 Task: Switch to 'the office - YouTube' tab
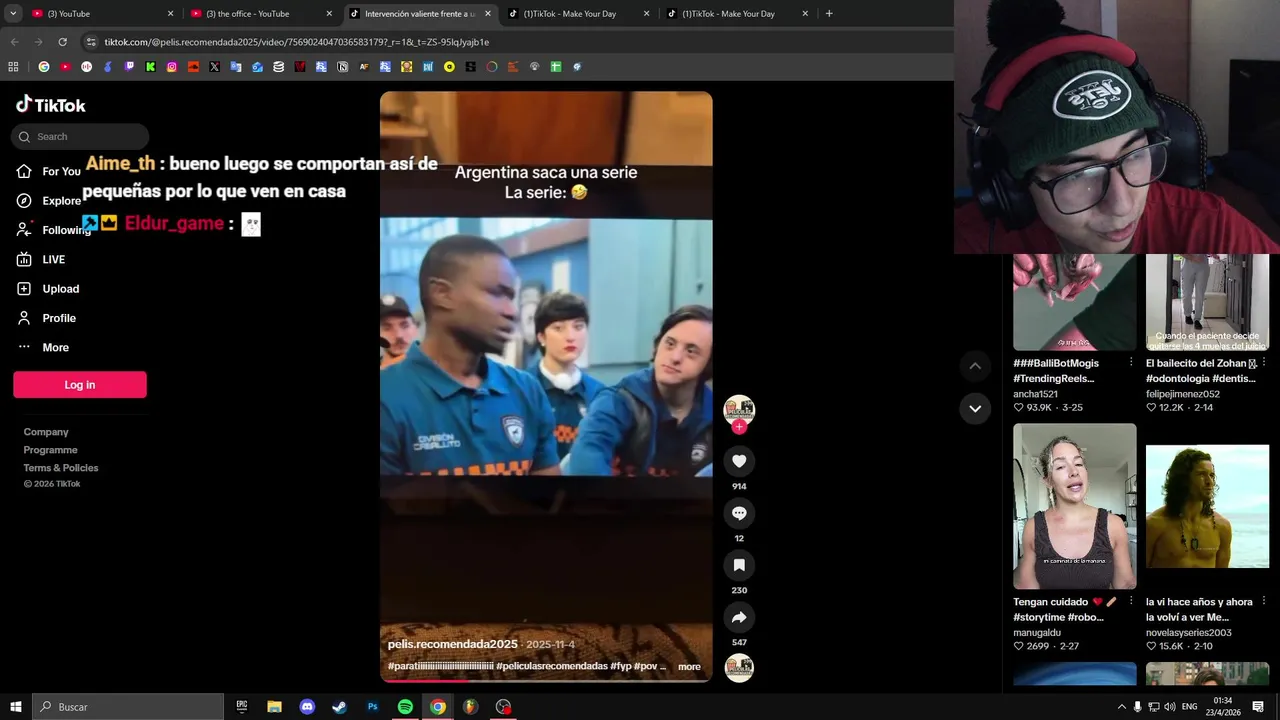pyautogui.click(x=261, y=14)
